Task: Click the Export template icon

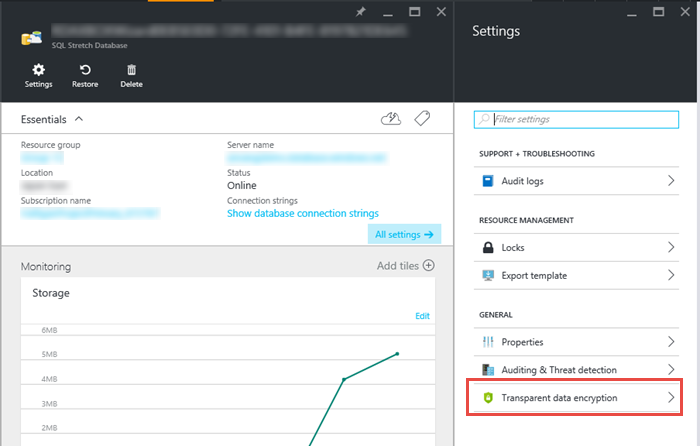Action: [x=489, y=275]
